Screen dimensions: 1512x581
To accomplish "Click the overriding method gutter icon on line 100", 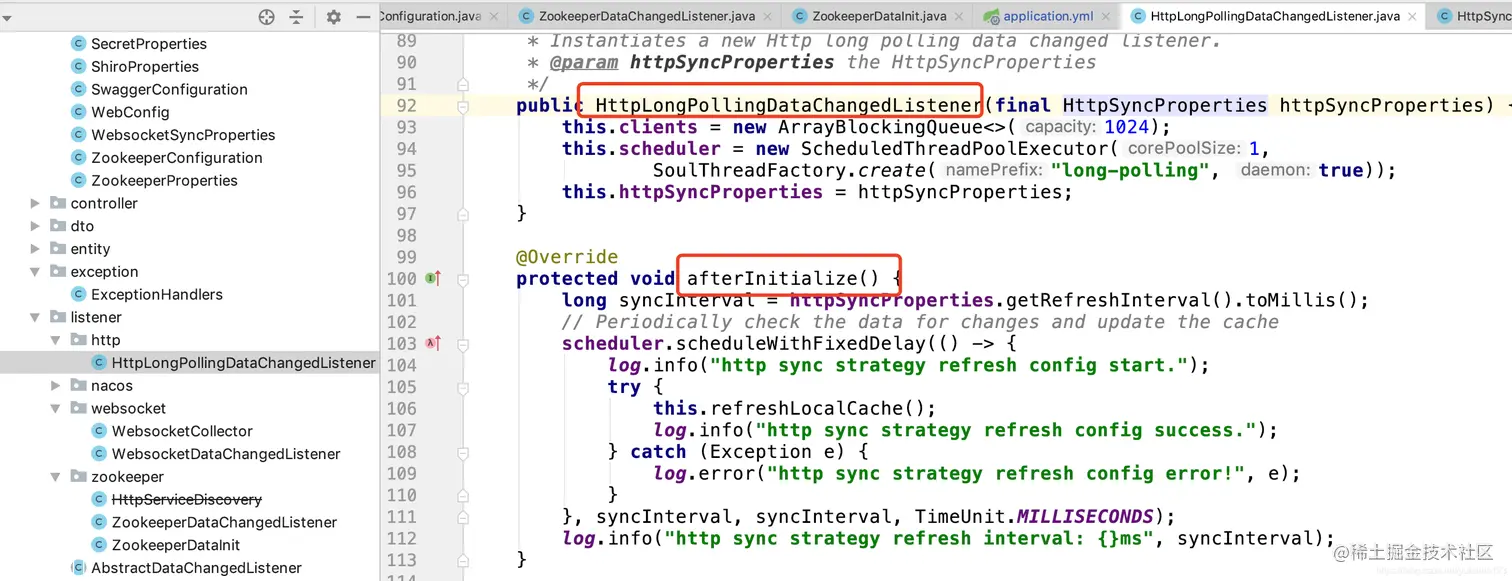I will [433, 278].
